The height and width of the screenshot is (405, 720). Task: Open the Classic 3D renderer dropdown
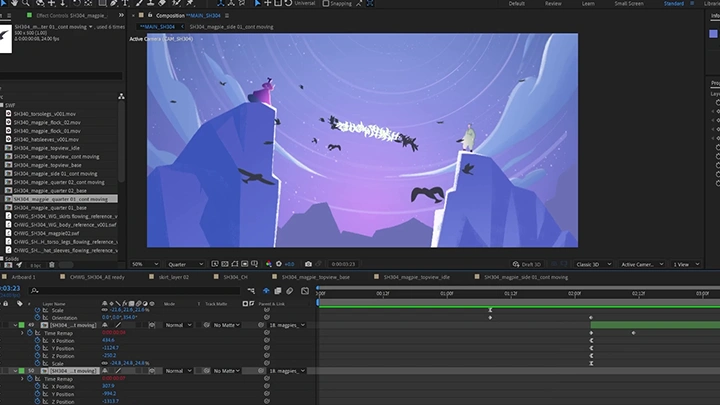coord(593,264)
